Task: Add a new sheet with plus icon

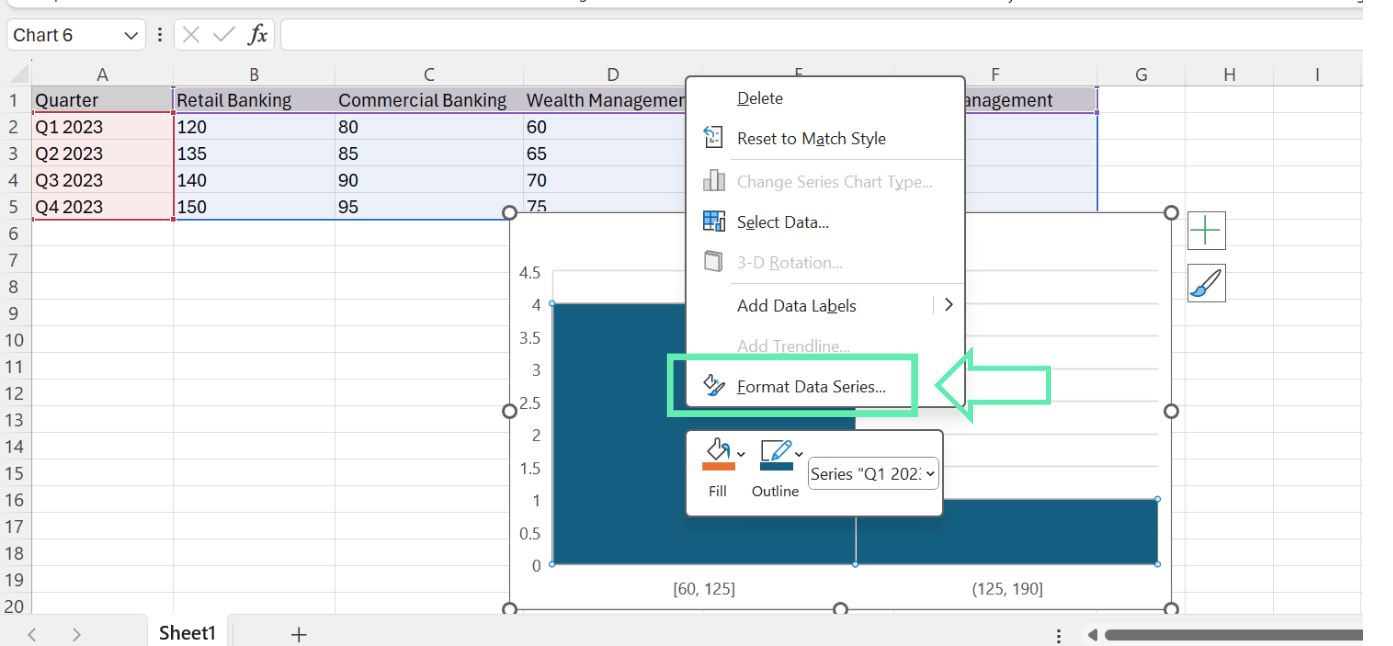Action: [298, 634]
